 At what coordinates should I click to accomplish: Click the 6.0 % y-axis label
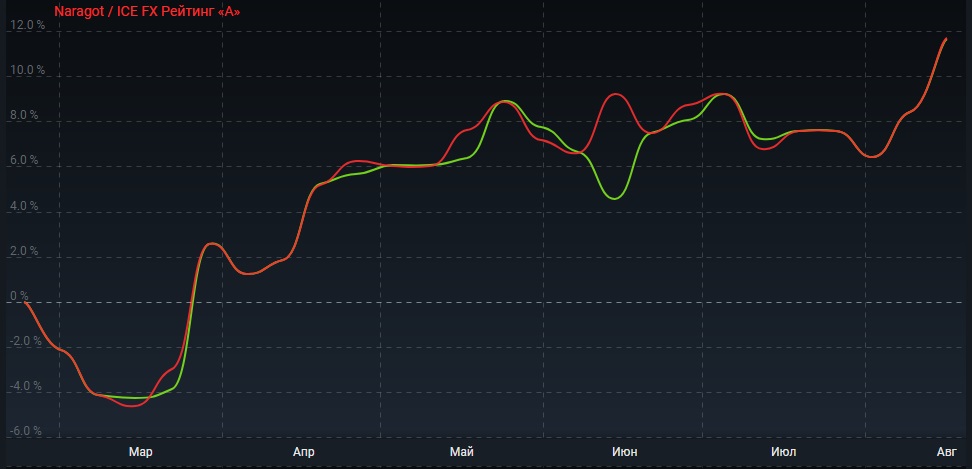point(22,161)
